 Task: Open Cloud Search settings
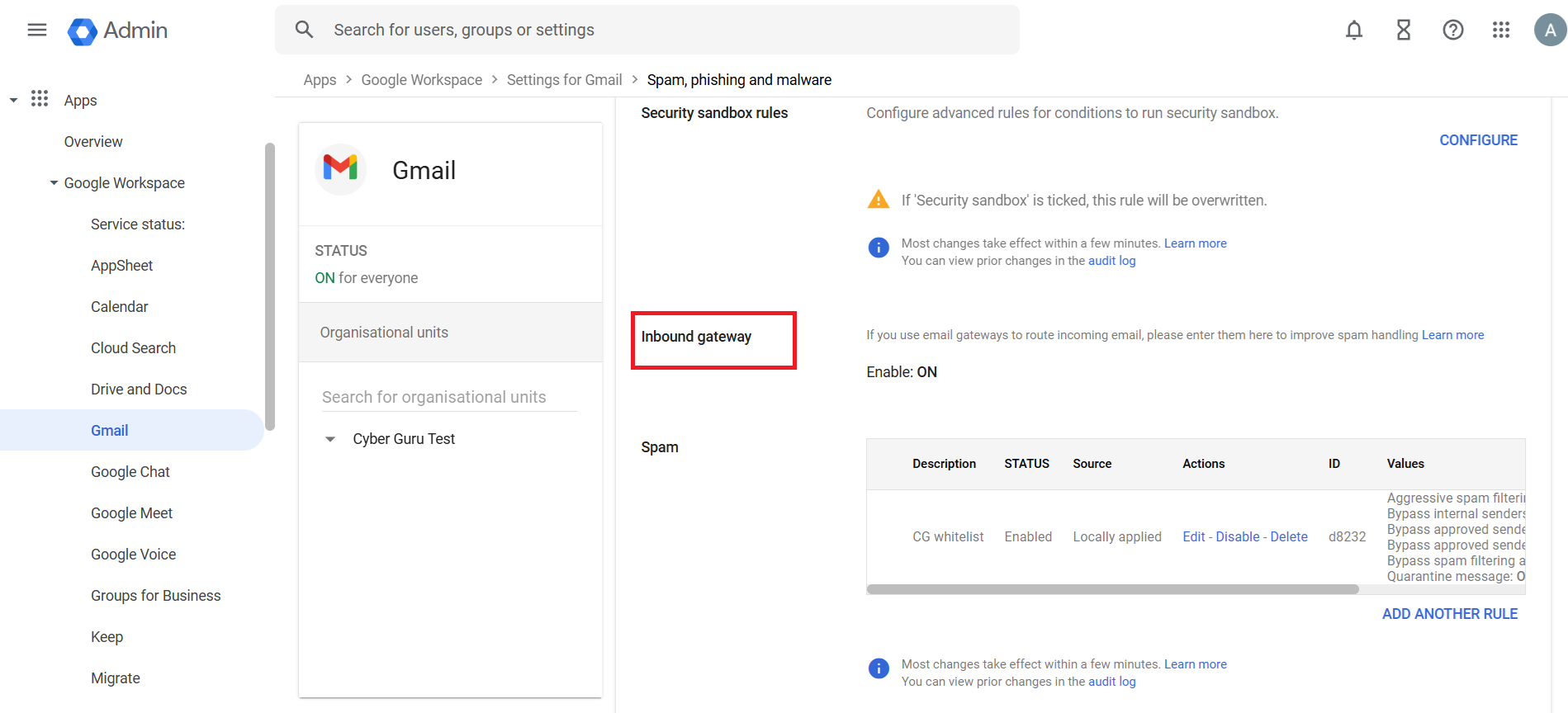pyautogui.click(x=134, y=348)
